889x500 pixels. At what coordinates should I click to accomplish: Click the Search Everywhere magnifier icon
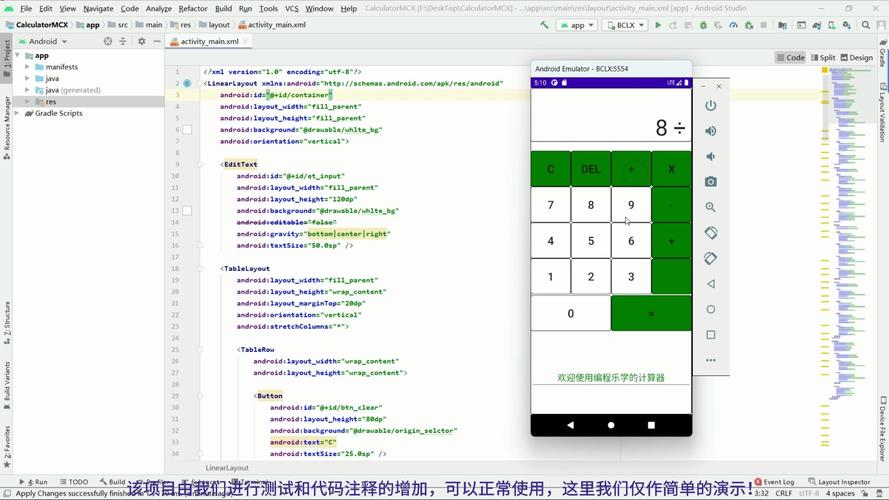(866, 25)
